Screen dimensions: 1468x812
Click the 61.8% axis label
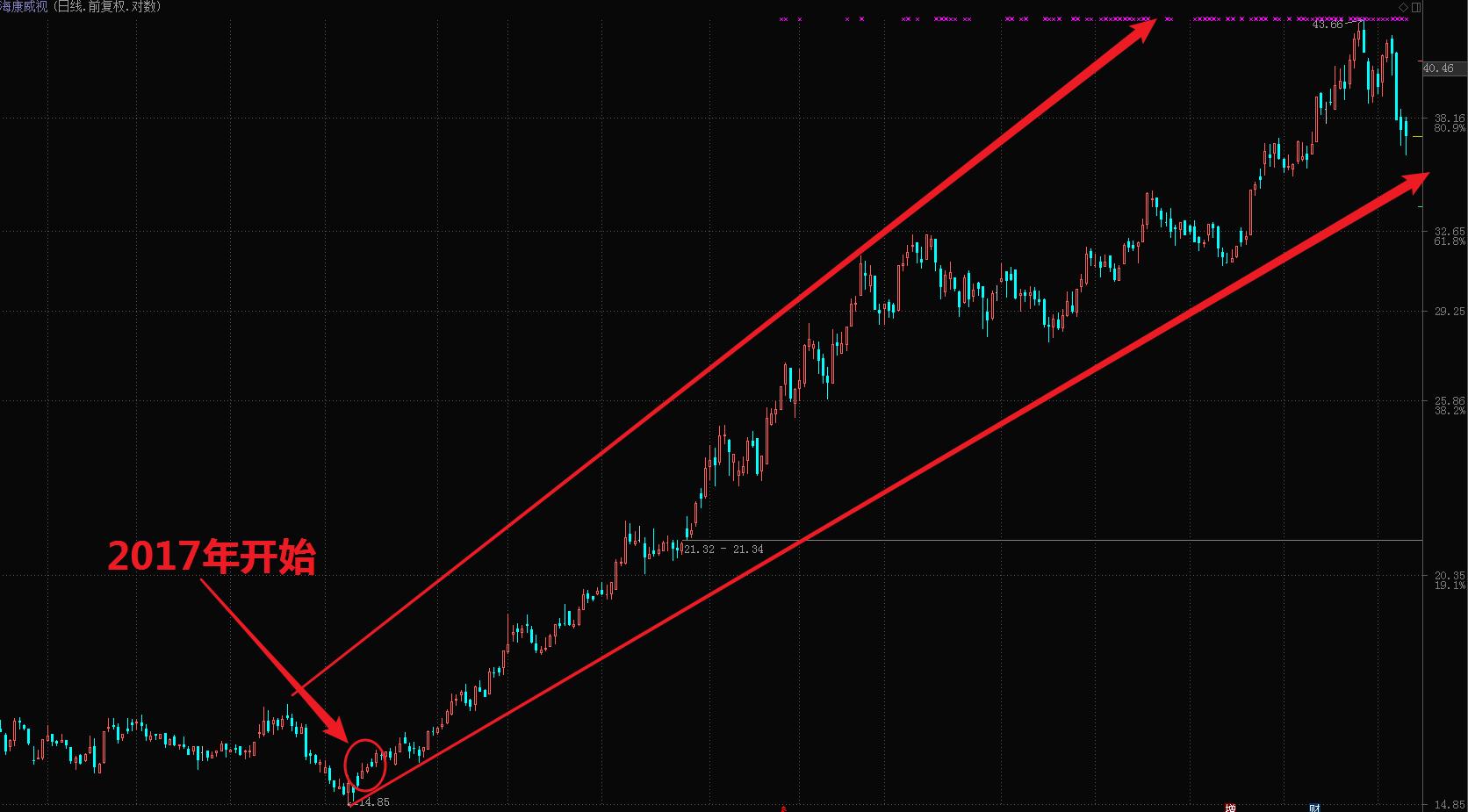[x=1449, y=241]
